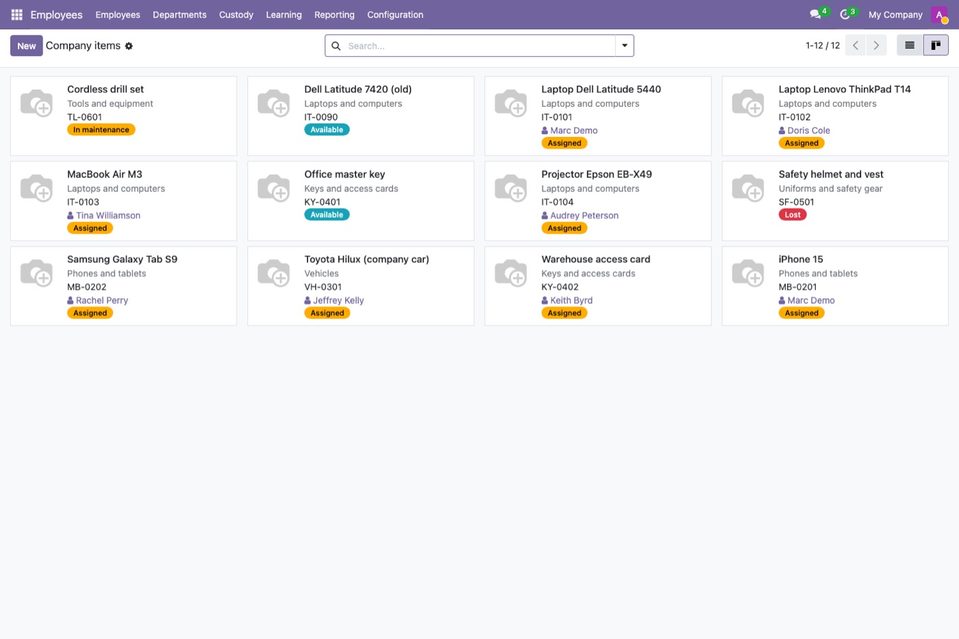
Task: Go to the next page arrow
Action: (876, 45)
